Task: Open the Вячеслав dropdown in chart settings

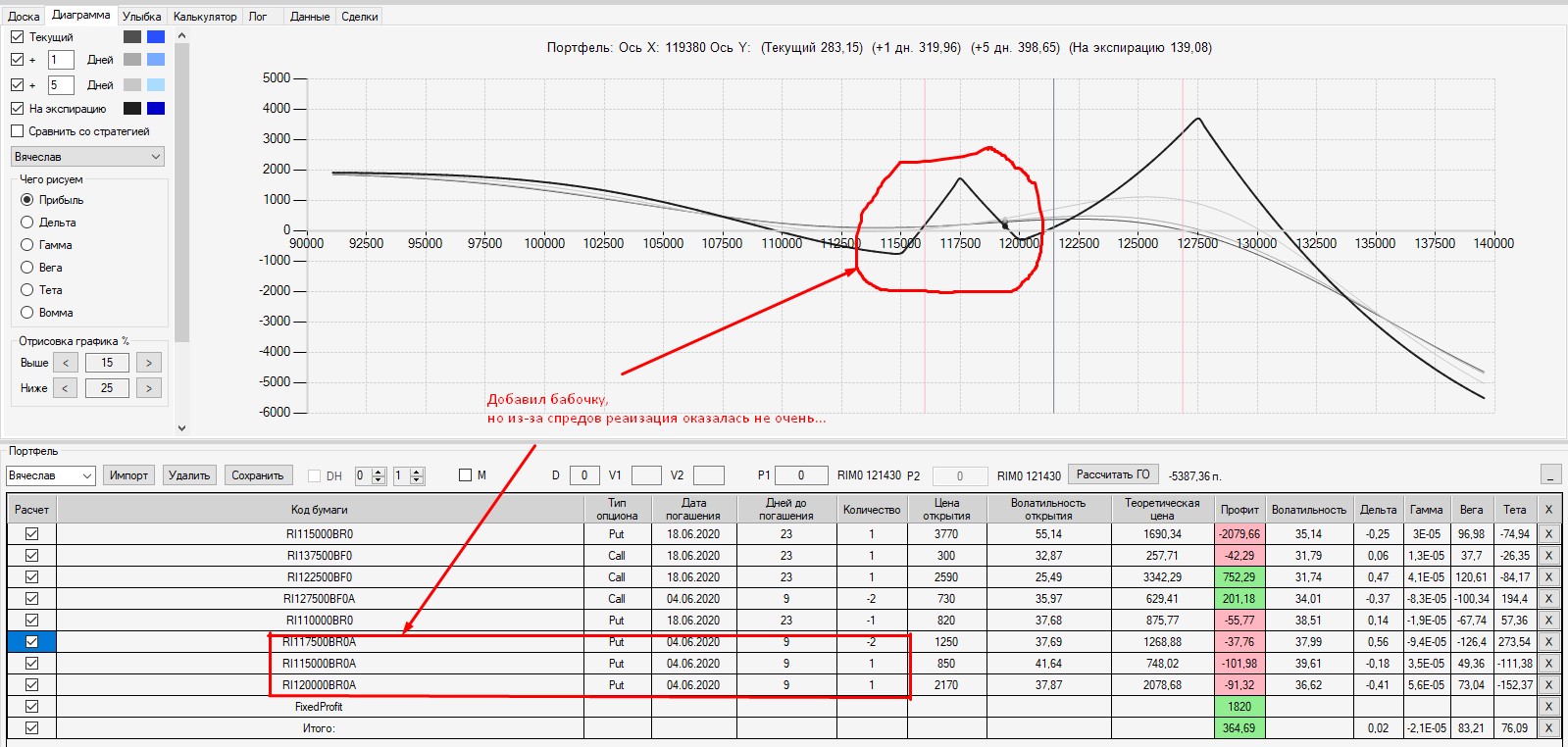Action: (87, 157)
